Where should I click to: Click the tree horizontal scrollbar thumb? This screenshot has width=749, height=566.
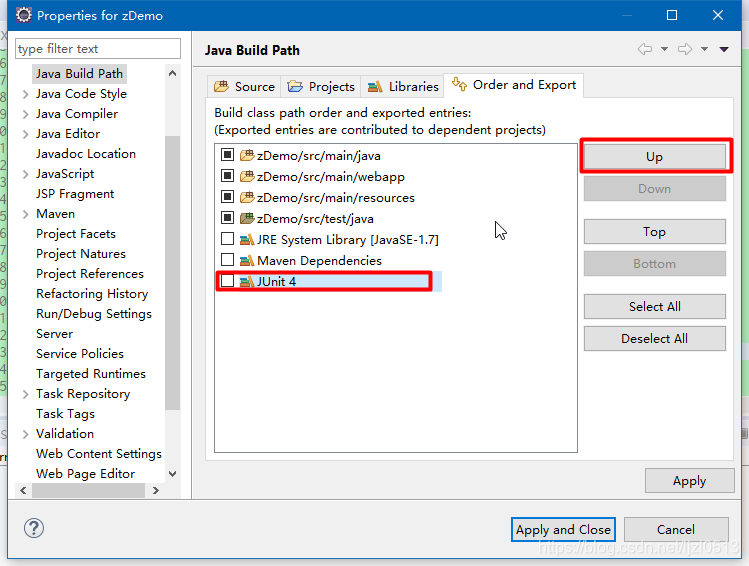pos(88,491)
